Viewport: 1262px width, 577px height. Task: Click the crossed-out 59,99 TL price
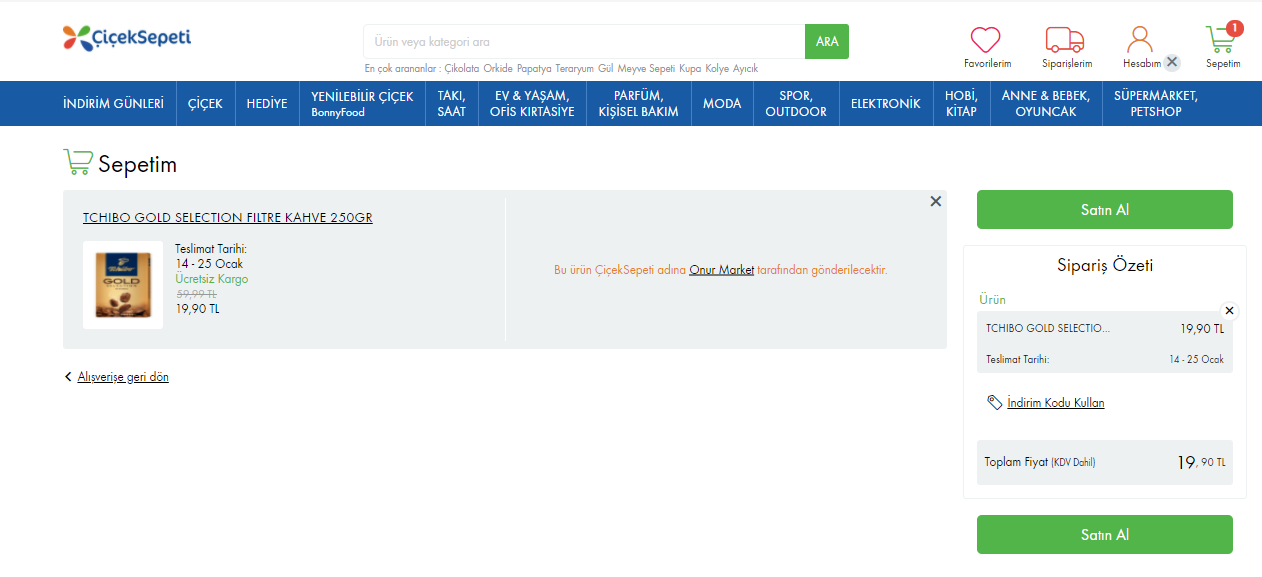click(197, 295)
